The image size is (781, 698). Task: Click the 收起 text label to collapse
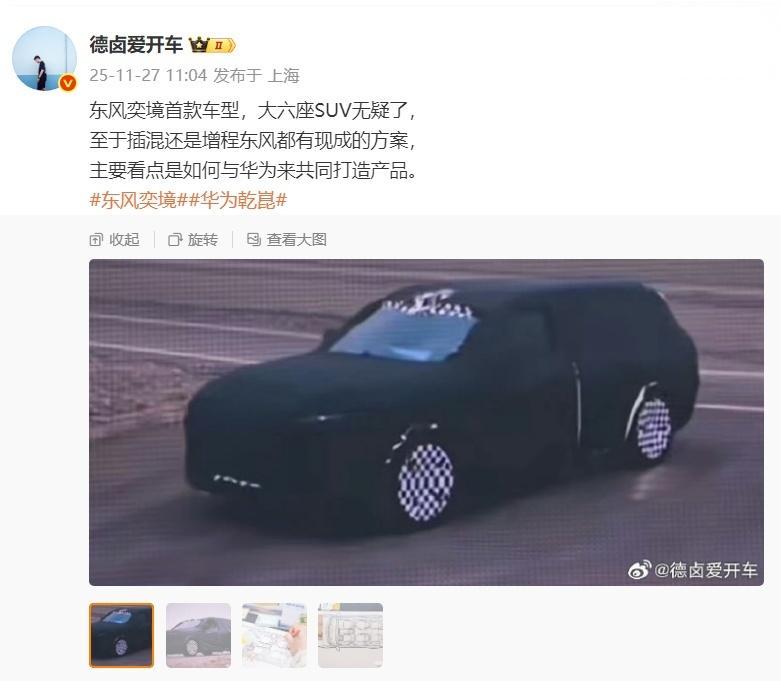coord(125,240)
